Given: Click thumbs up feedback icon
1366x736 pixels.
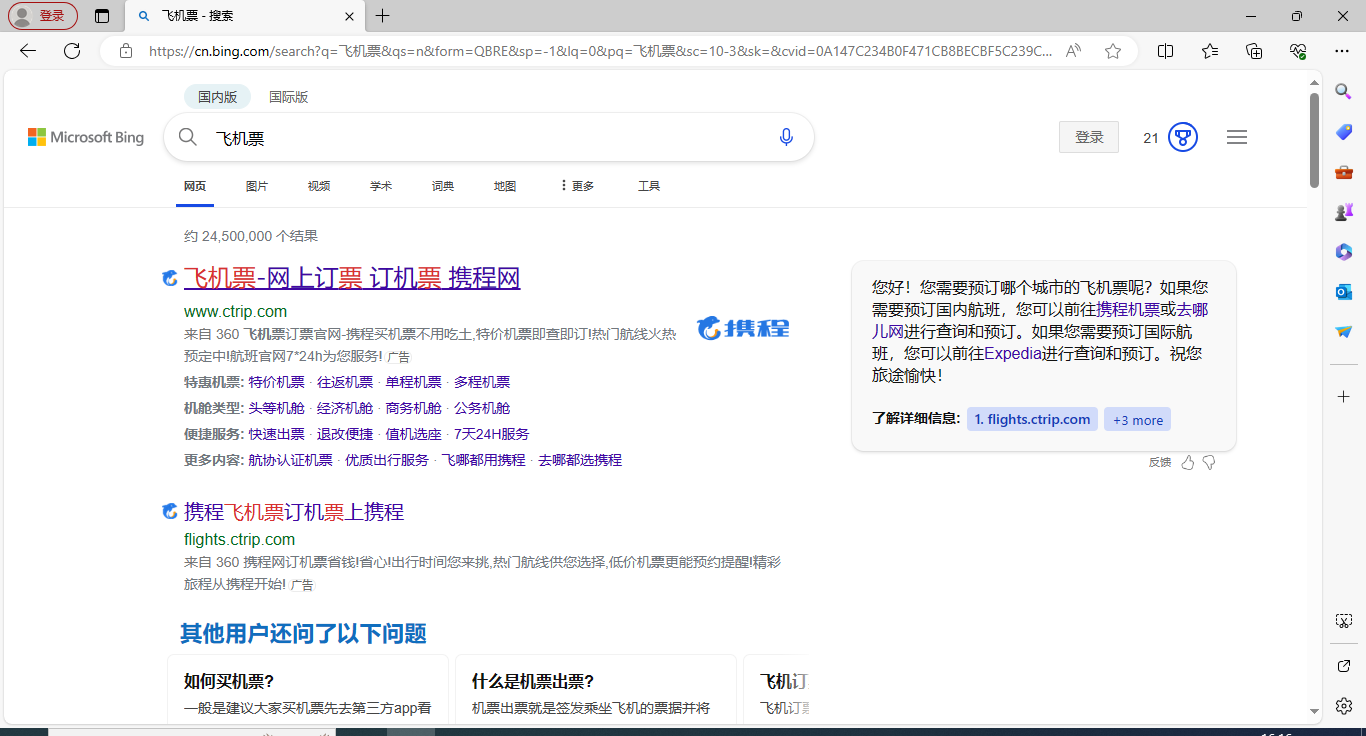Looking at the screenshot, I should click(x=1188, y=462).
